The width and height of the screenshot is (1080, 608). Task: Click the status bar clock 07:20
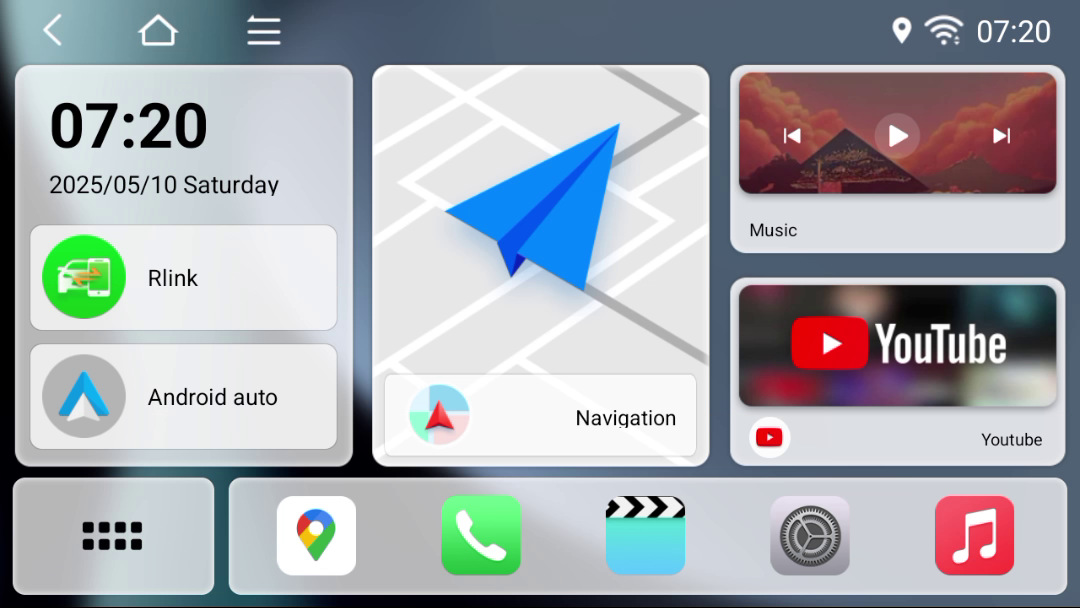pyautogui.click(x=1014, y=32)
